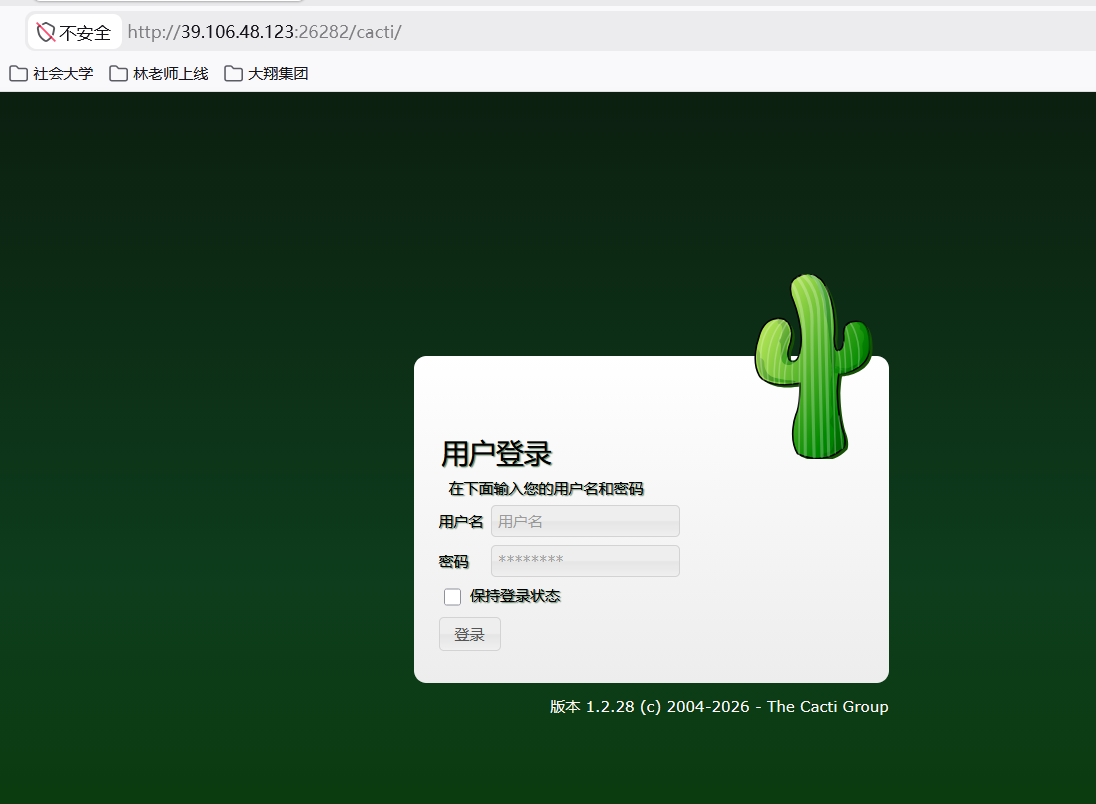Open the 社会大学 bookmark folder
Image resolution: width=1096 pixels, height=804 pixels.
(51, 73)
